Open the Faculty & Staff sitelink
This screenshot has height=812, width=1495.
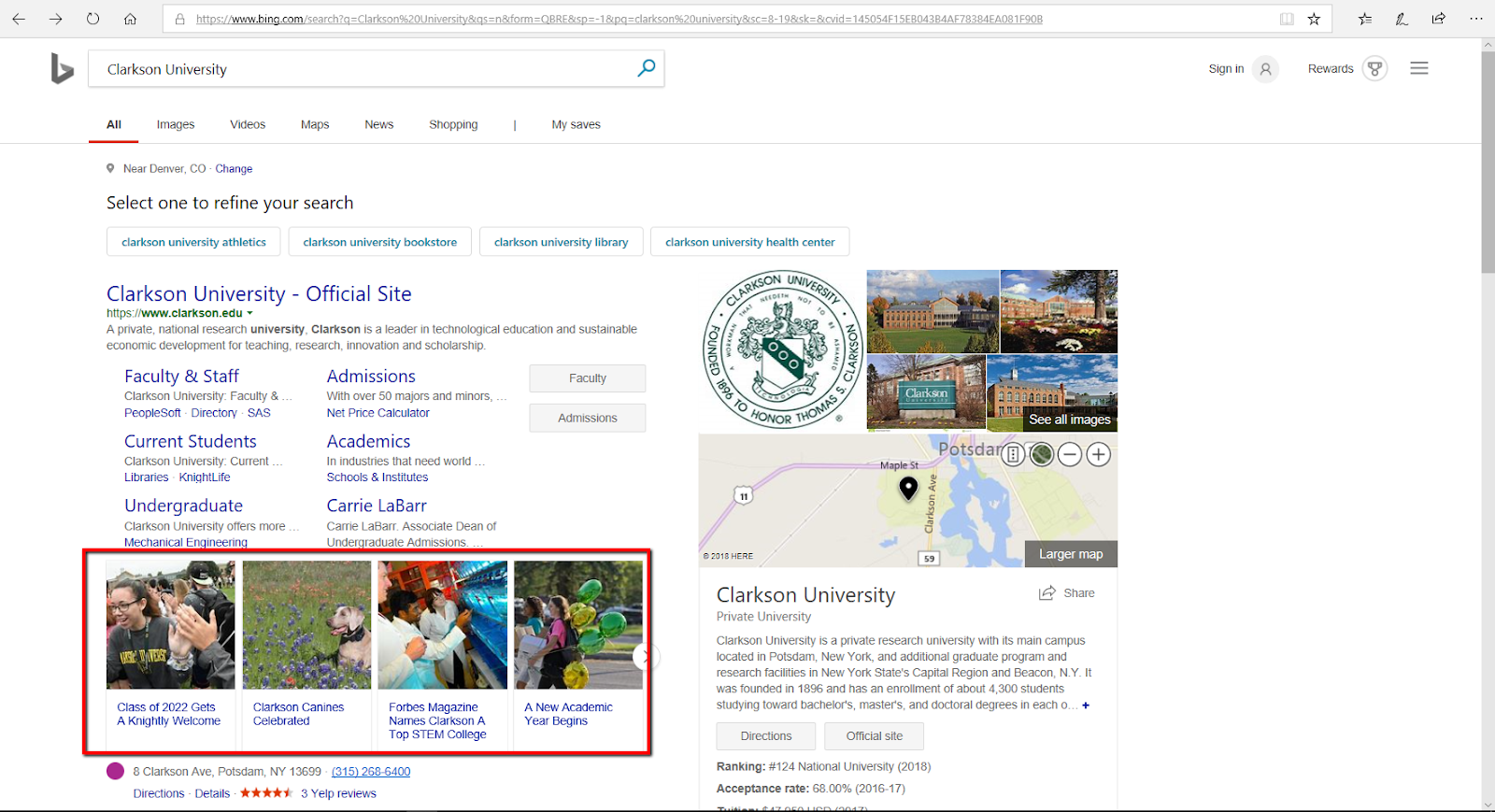coord(181,376)
